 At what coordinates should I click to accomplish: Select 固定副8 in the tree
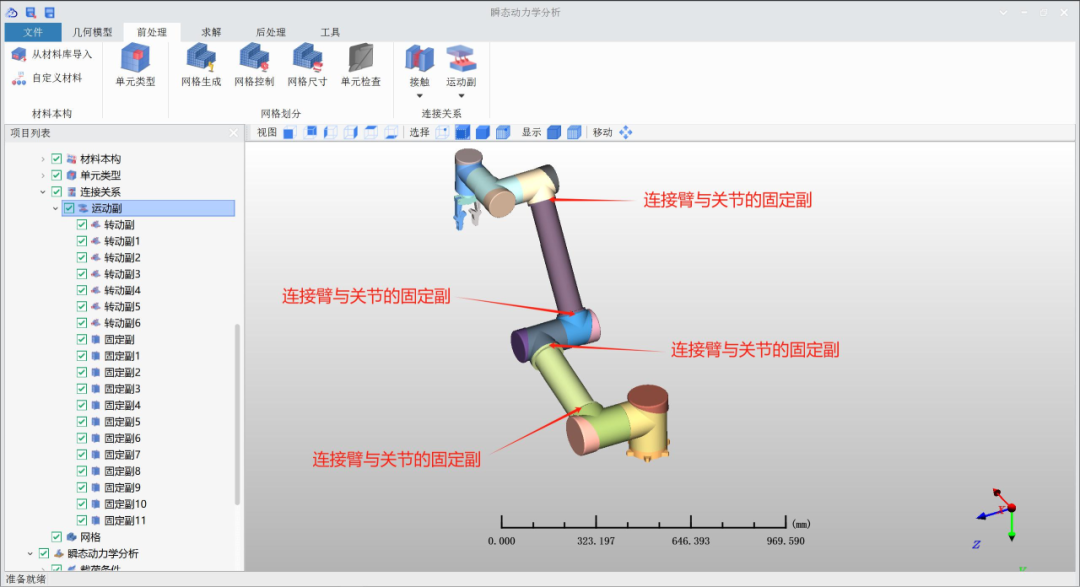[x=122, y=471]
